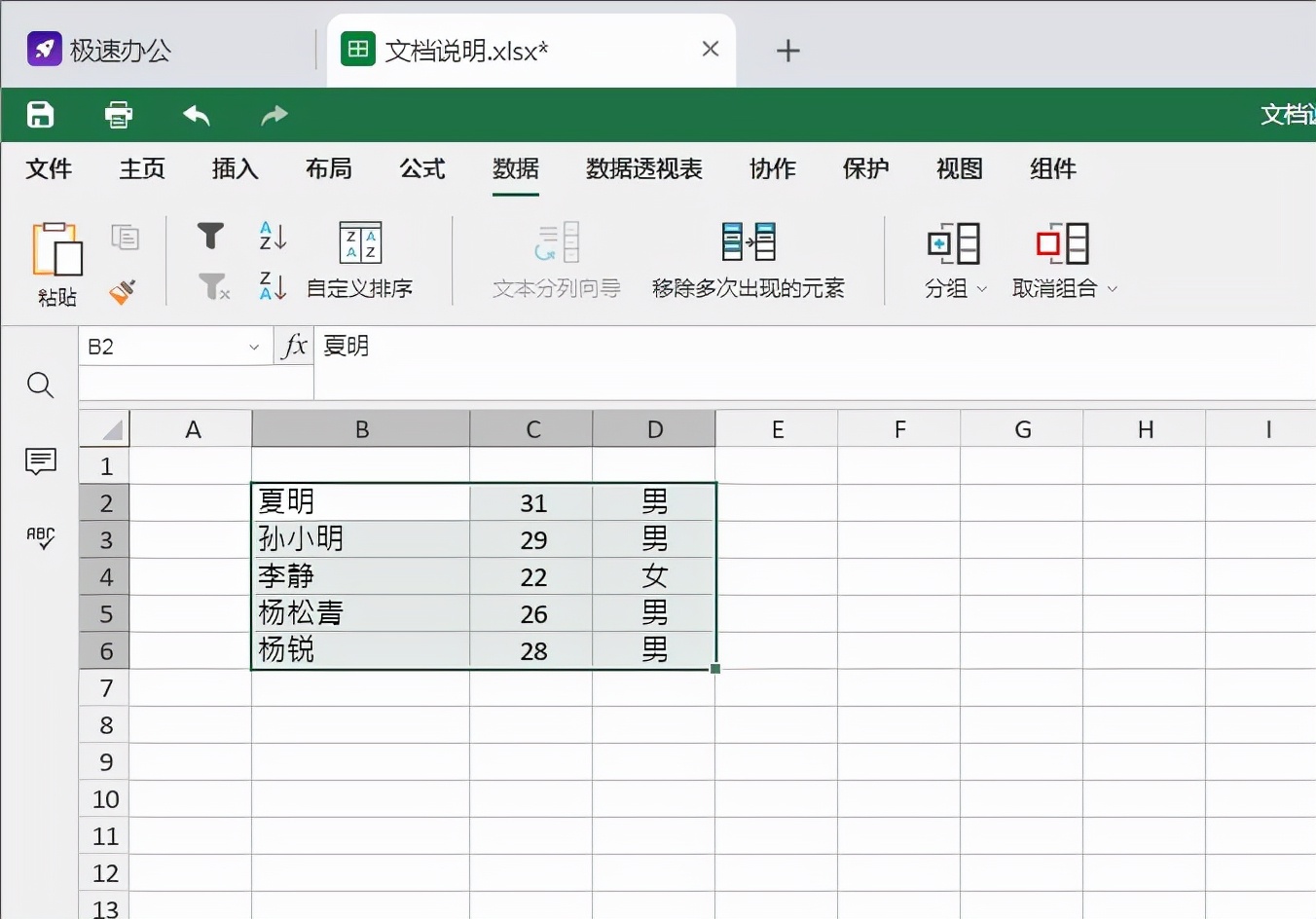Click the Copy icon next to Paste
Screen dimensions: 1316x919
pyautogui.click(x=125, y=237)
